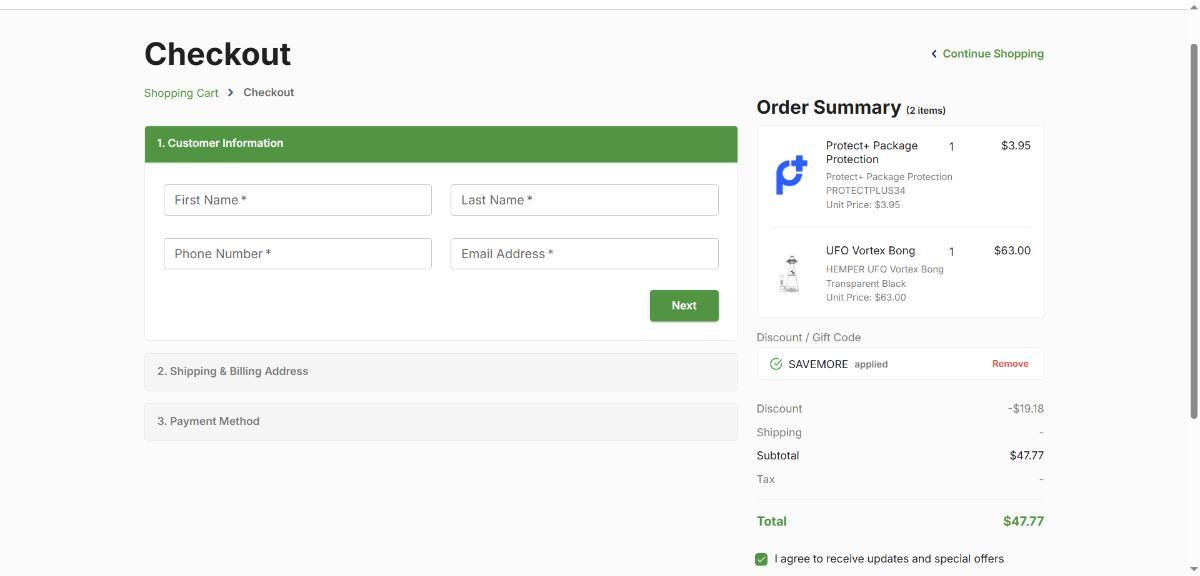Click the green checkmark beside SAVEMORE code
The width and height of the screenshot is (1200, 576).
(776, 364)
